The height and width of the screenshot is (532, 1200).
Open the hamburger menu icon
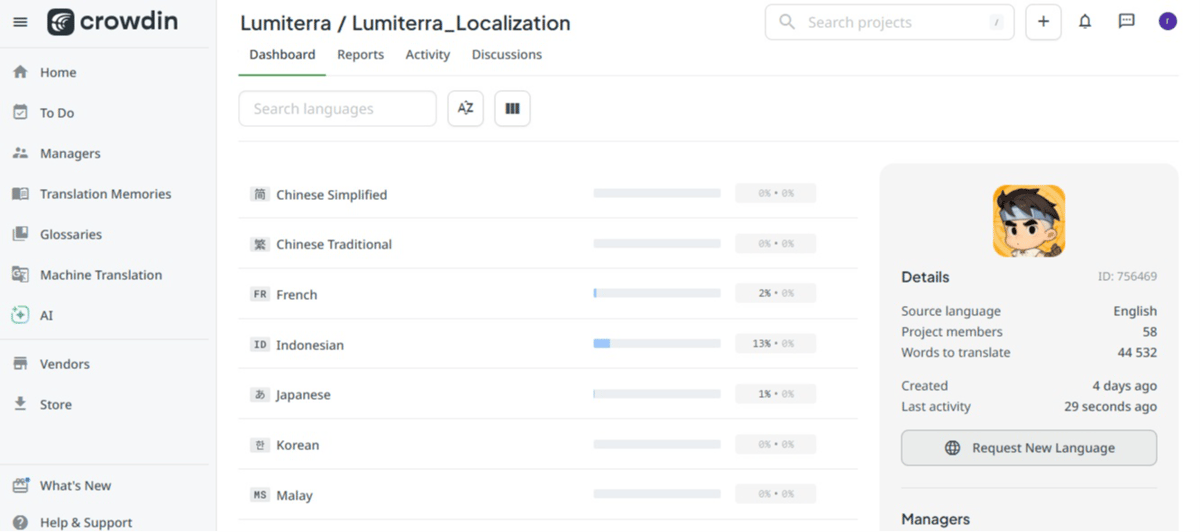pos(20,22)
